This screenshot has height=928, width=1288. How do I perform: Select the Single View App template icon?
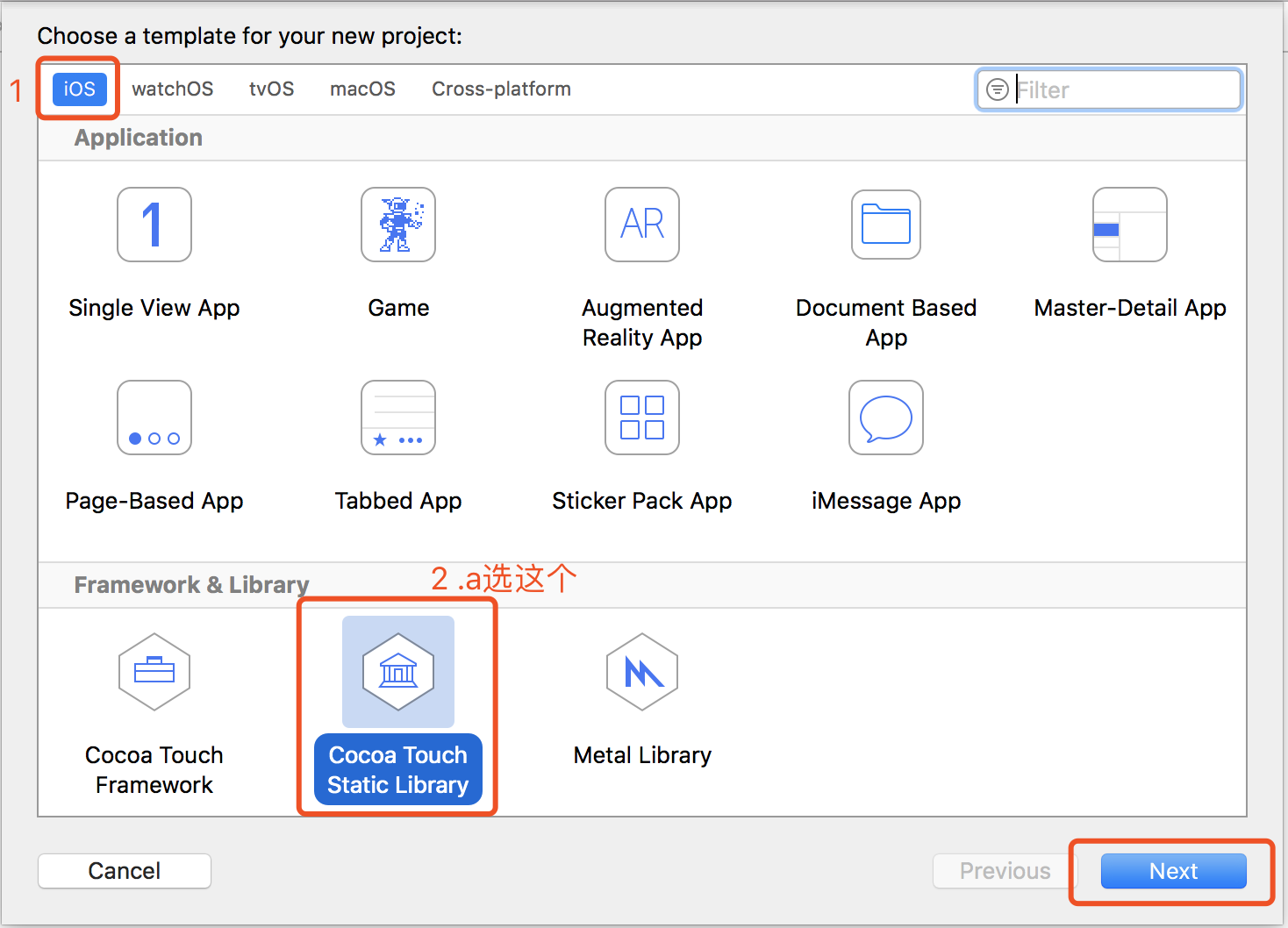(154, 225)
